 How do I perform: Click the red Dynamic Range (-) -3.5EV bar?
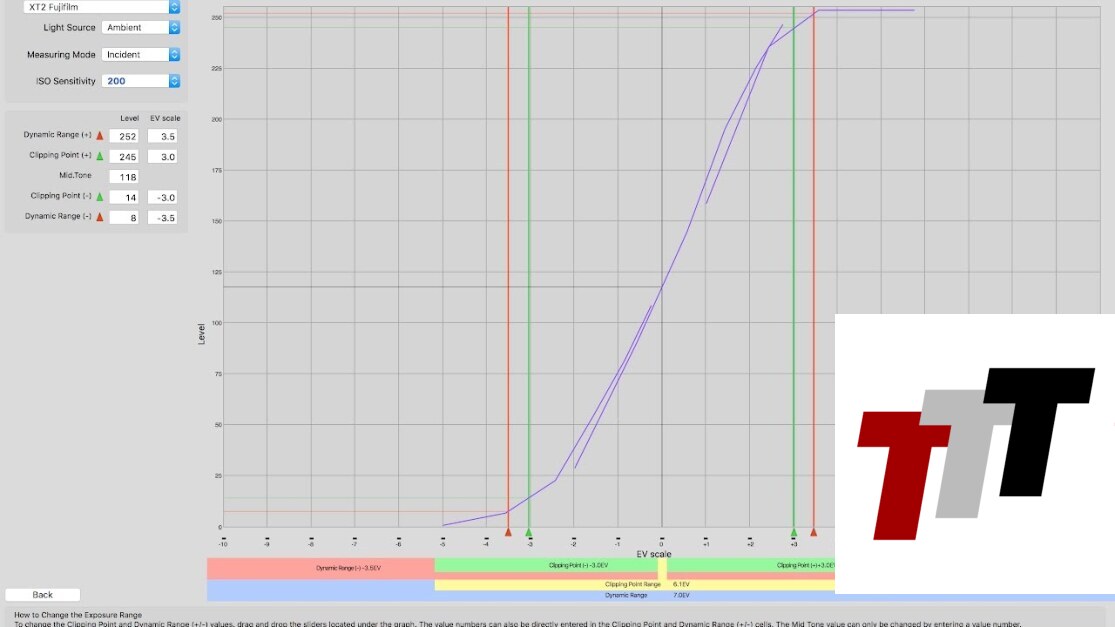coord(320,568)
